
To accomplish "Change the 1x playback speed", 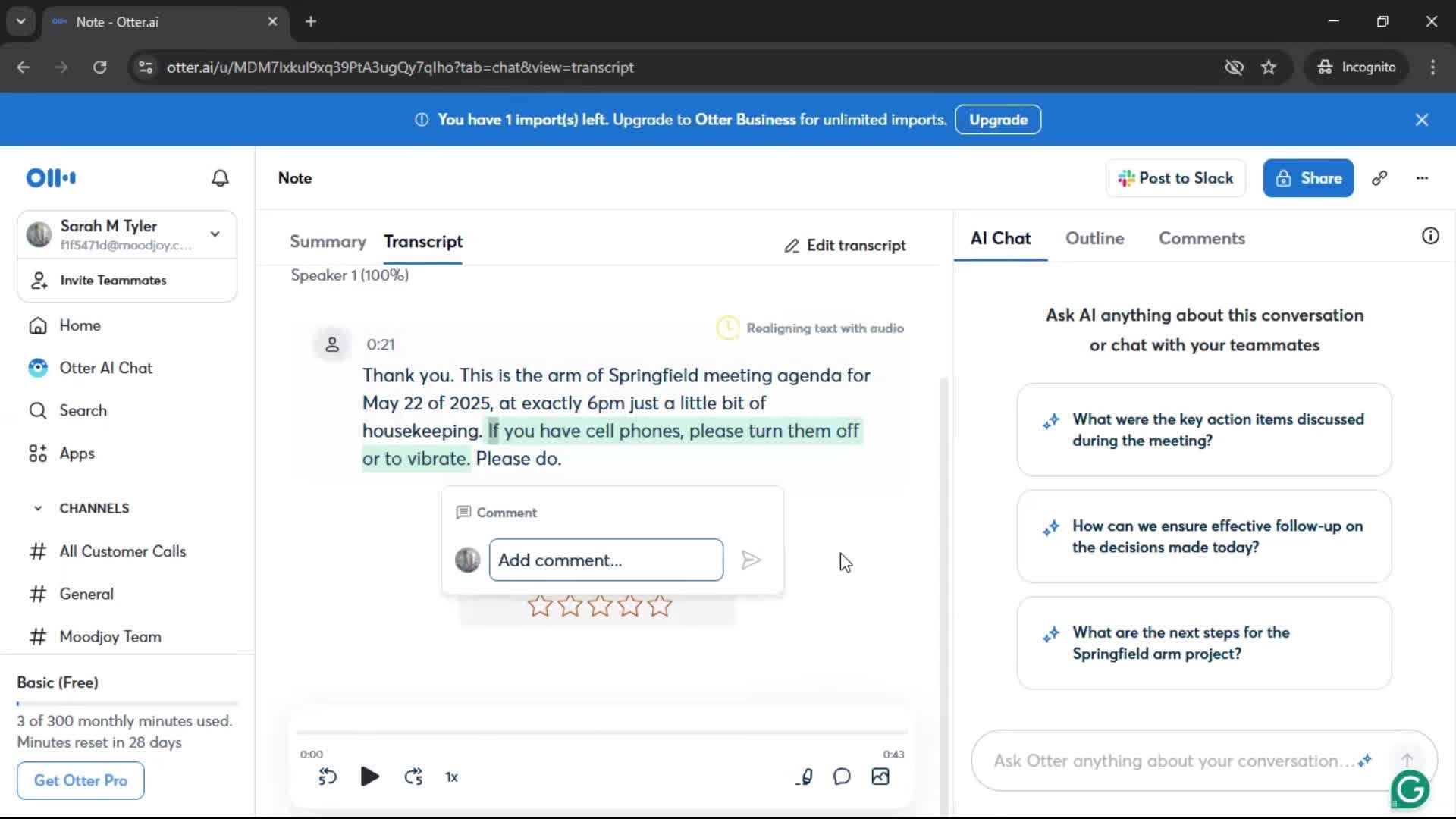I will [x=452, y=777].
